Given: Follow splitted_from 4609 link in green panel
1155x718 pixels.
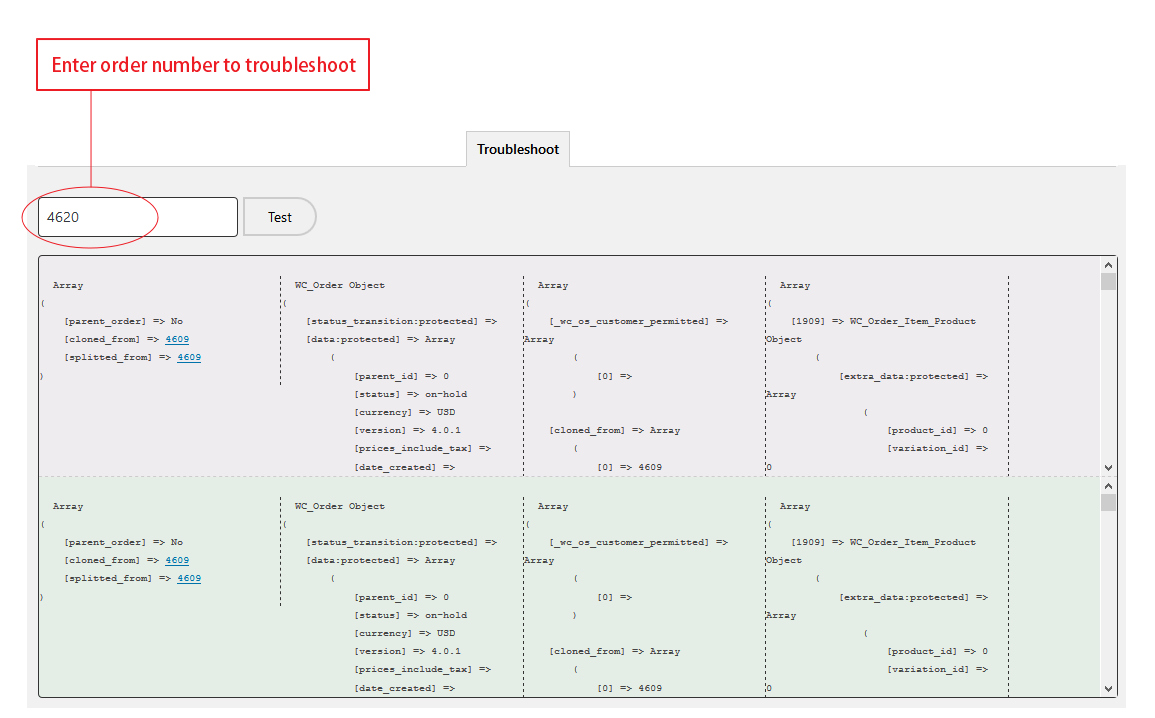Looking at the screenshot, I should pos(189,578).
